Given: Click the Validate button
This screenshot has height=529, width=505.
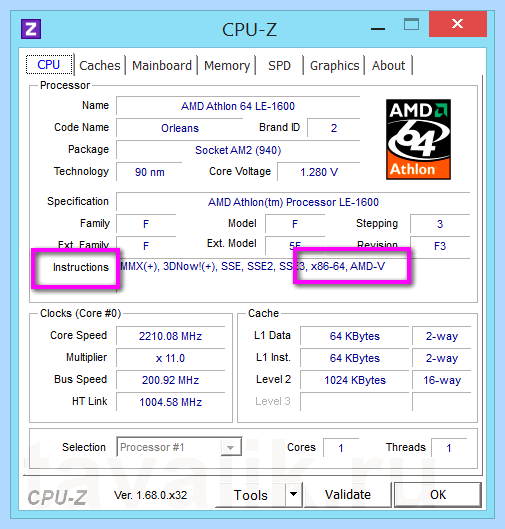Looking at the screenshot, I should coord(348,495).
